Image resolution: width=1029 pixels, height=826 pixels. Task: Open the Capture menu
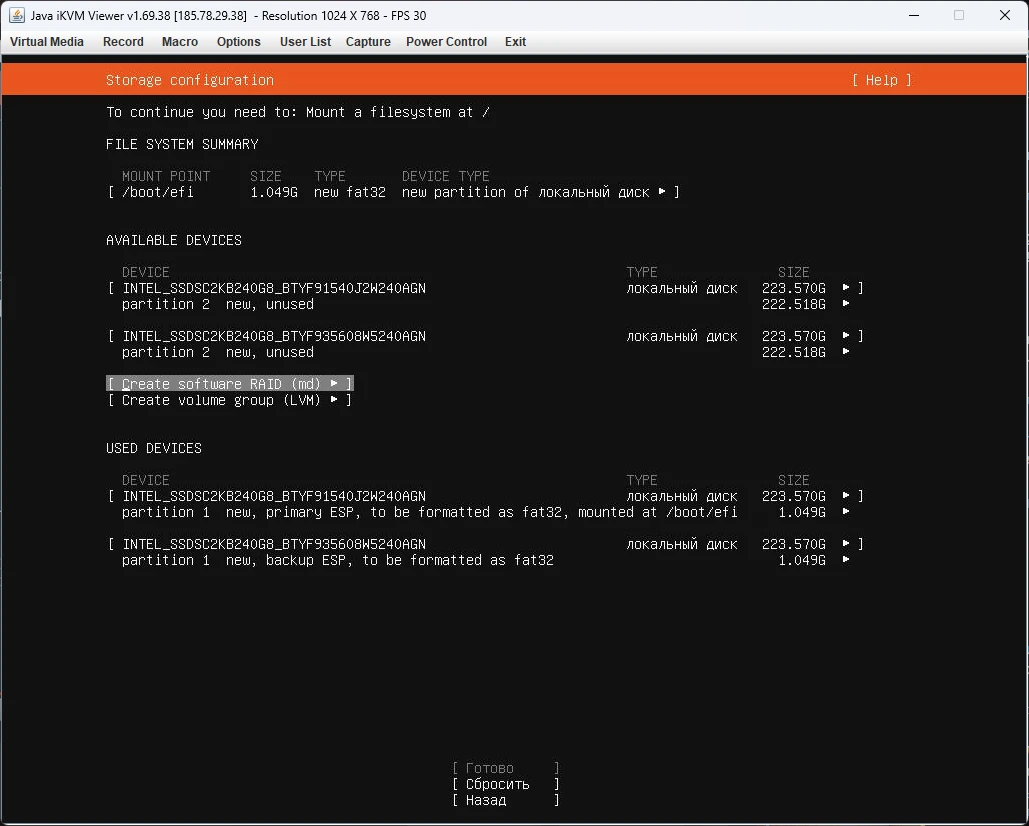(x=368, y=42)
